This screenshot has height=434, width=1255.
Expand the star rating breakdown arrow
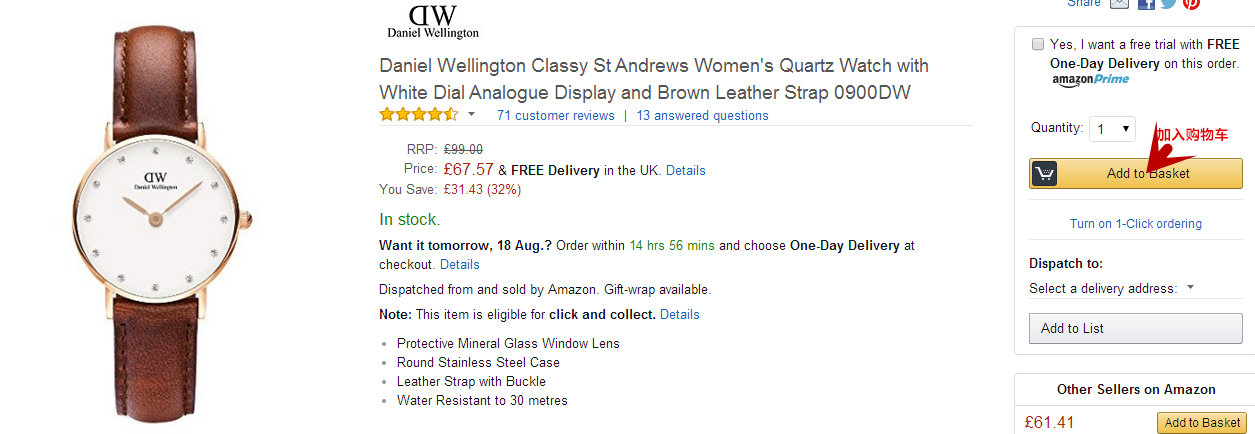(x=472, y=115)
